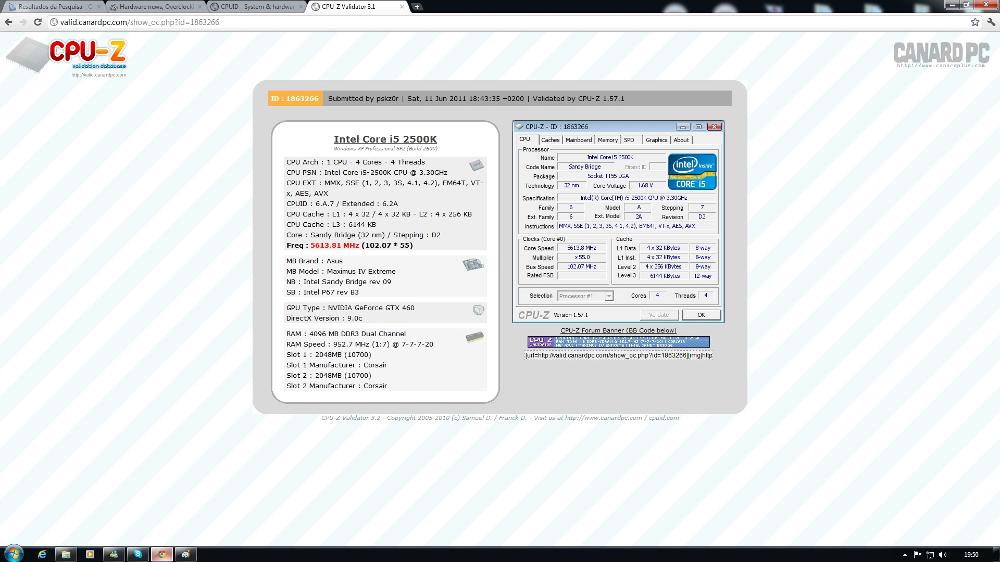This screenshot has width=1000, height=562.
Task: Open the Windows Start menu
Action: click(x=13, y=554)
